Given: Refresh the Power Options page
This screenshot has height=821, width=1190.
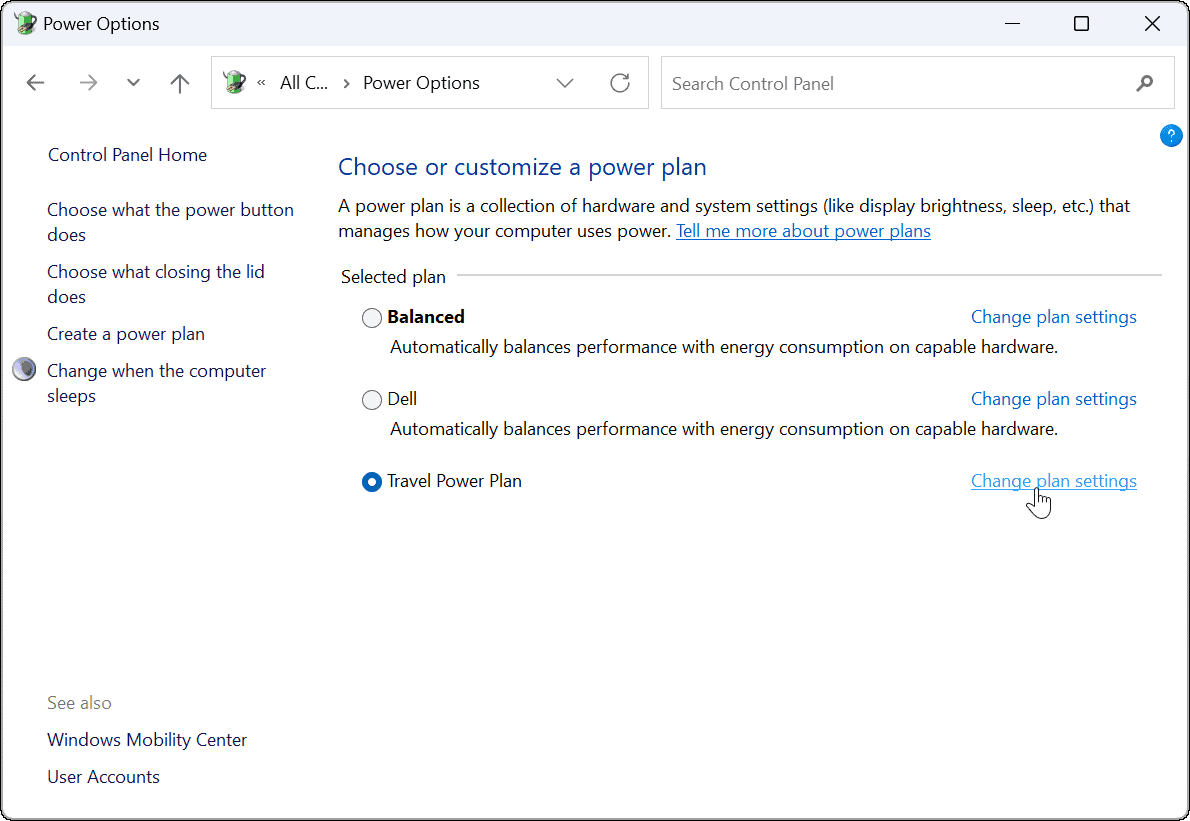Looking at the screenshot, I should point(620,83).
